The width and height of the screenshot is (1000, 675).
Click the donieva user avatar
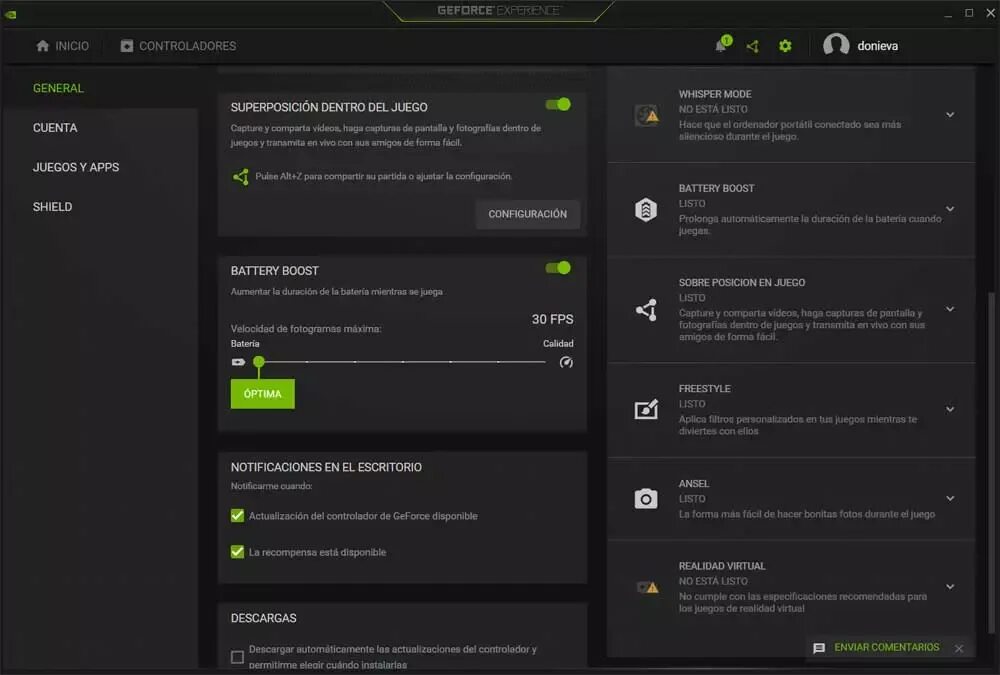[x=835, y=45]
